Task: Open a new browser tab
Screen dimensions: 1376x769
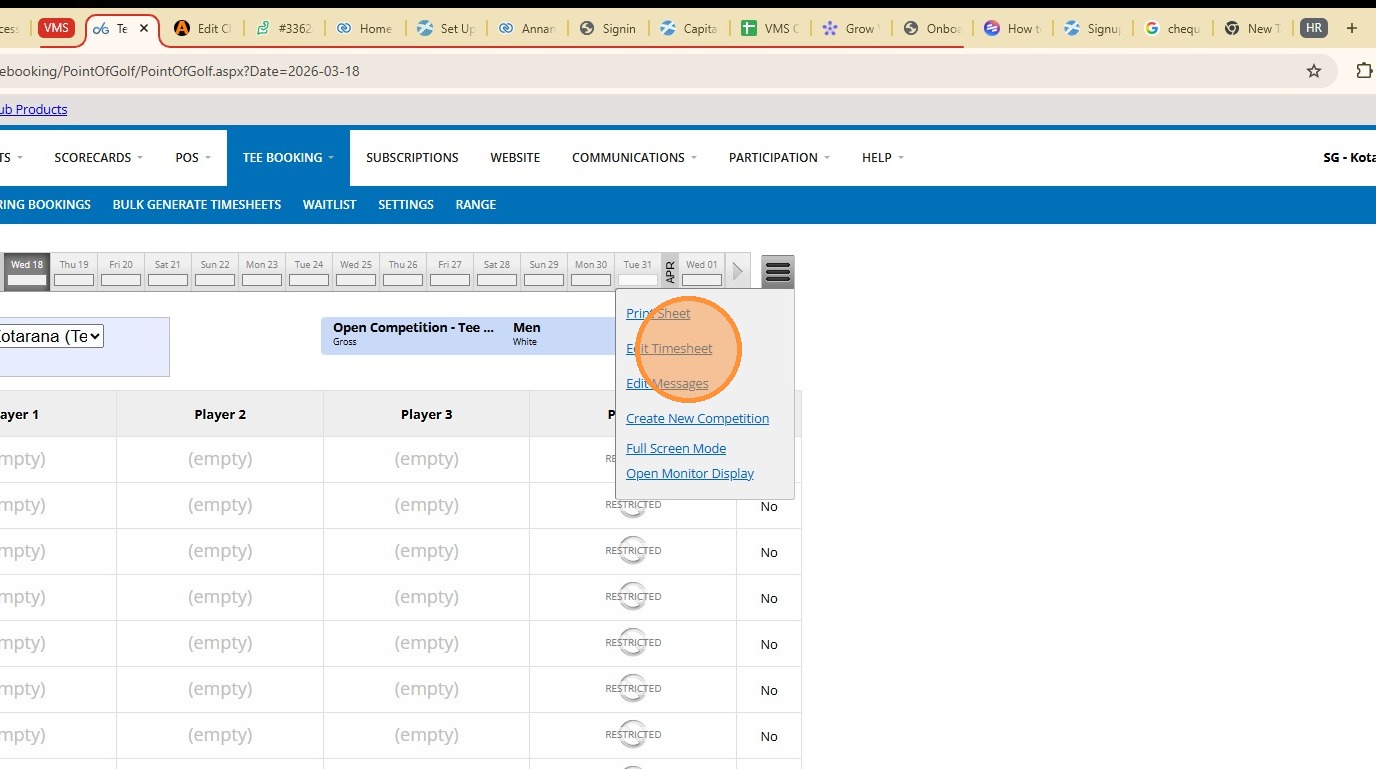Action: [x=1352, y=29]
